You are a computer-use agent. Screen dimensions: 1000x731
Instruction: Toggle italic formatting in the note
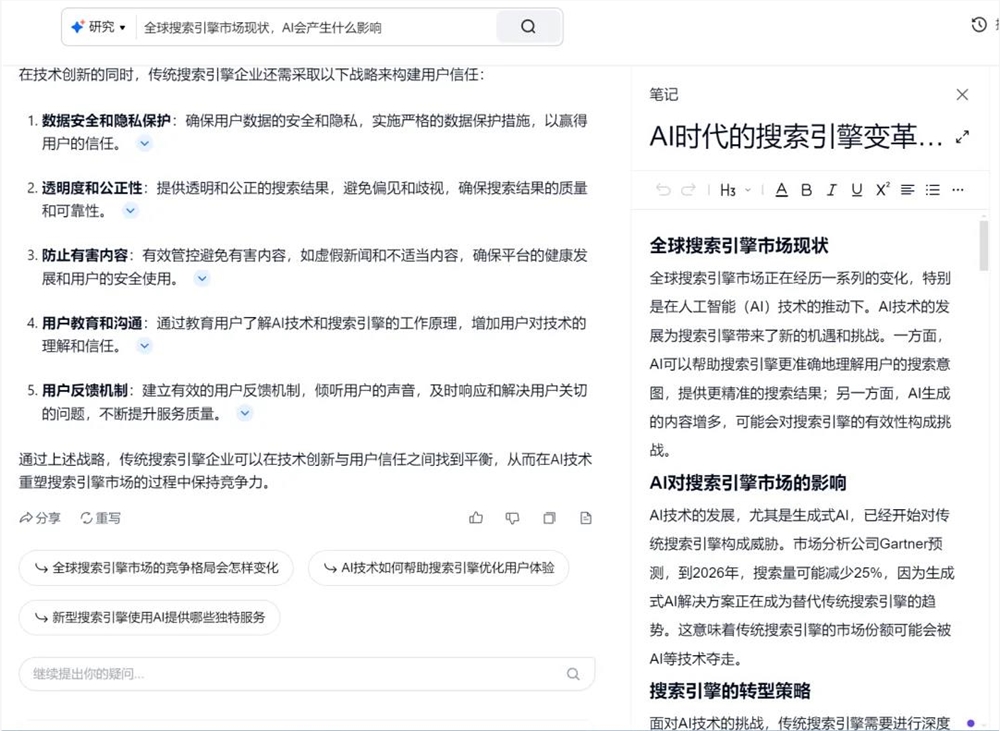click(831, 189)
